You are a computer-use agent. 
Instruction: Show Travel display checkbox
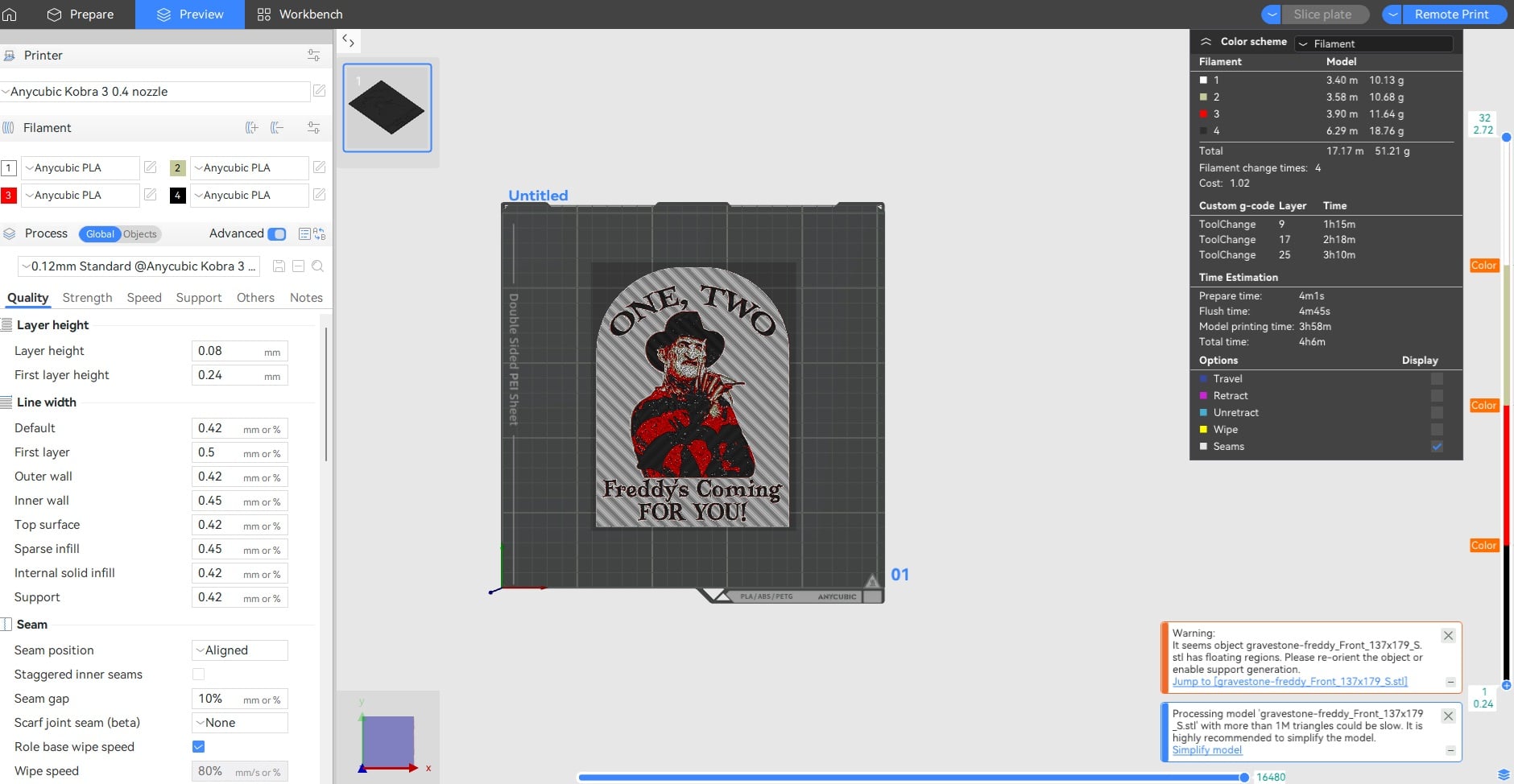coord(1437,379)
